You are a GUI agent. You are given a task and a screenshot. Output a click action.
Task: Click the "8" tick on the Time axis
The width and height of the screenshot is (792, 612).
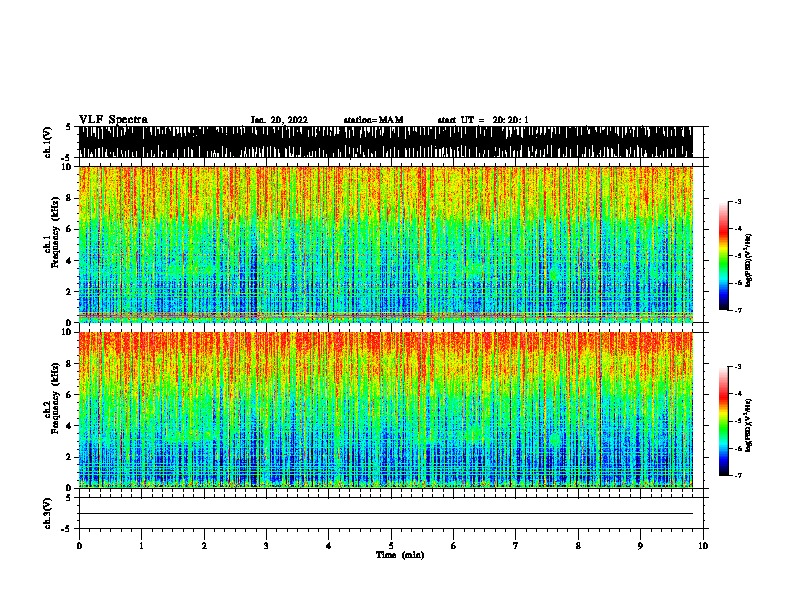pyautogui.click(x=578, y=546)
